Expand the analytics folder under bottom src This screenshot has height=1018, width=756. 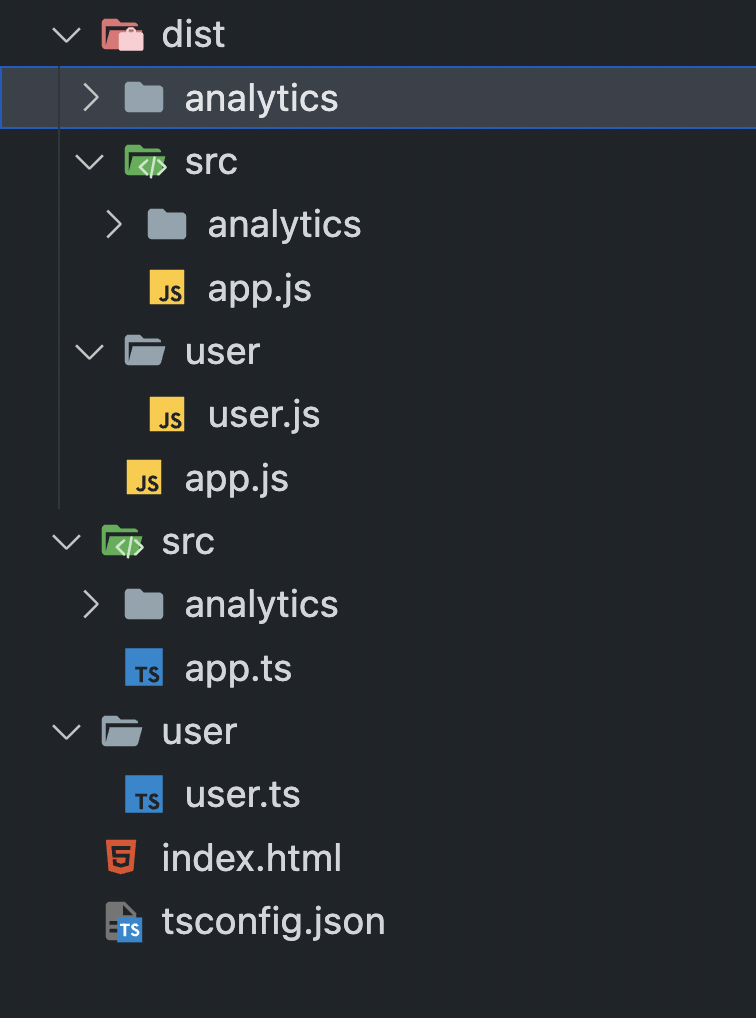coord(89,604)
